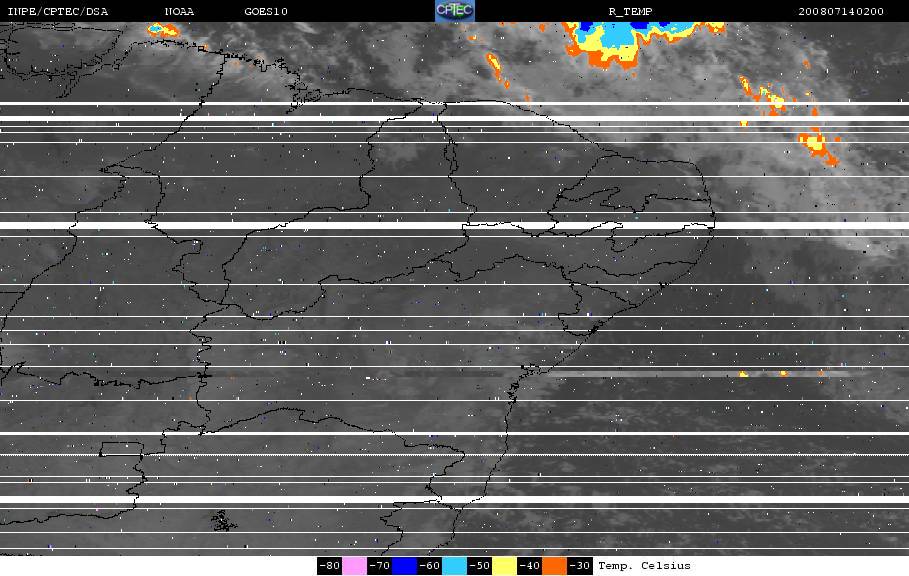Select the cyan -60 color swatch

pyautogui.click(x=454, y=566)
